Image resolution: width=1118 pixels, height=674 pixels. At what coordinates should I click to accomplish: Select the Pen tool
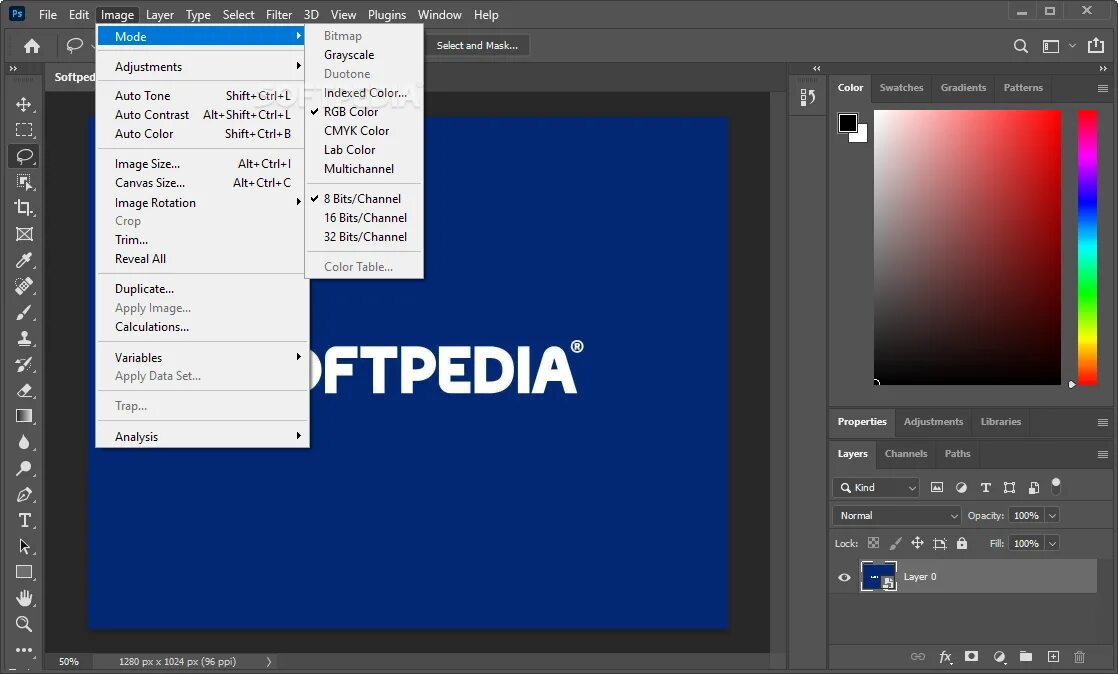[x=24, y=494]
